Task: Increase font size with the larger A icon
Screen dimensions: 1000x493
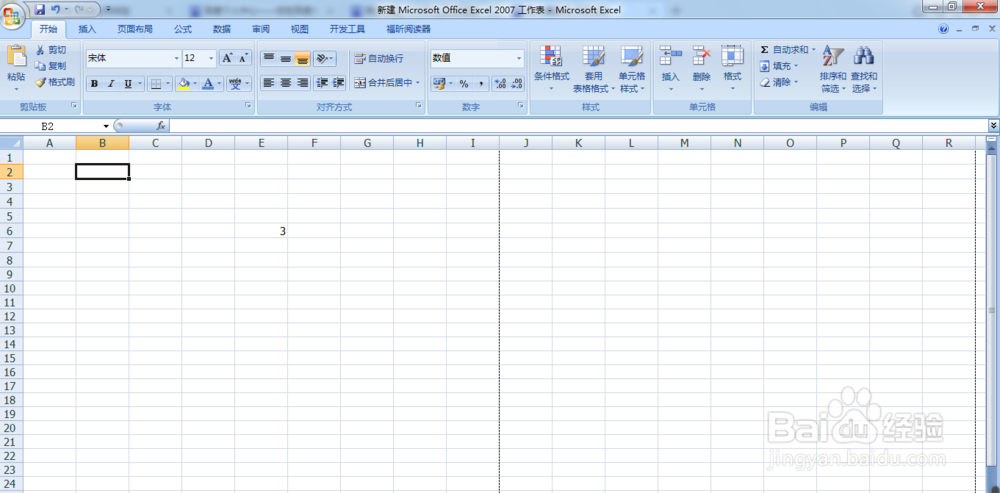Action: (227, 58)
